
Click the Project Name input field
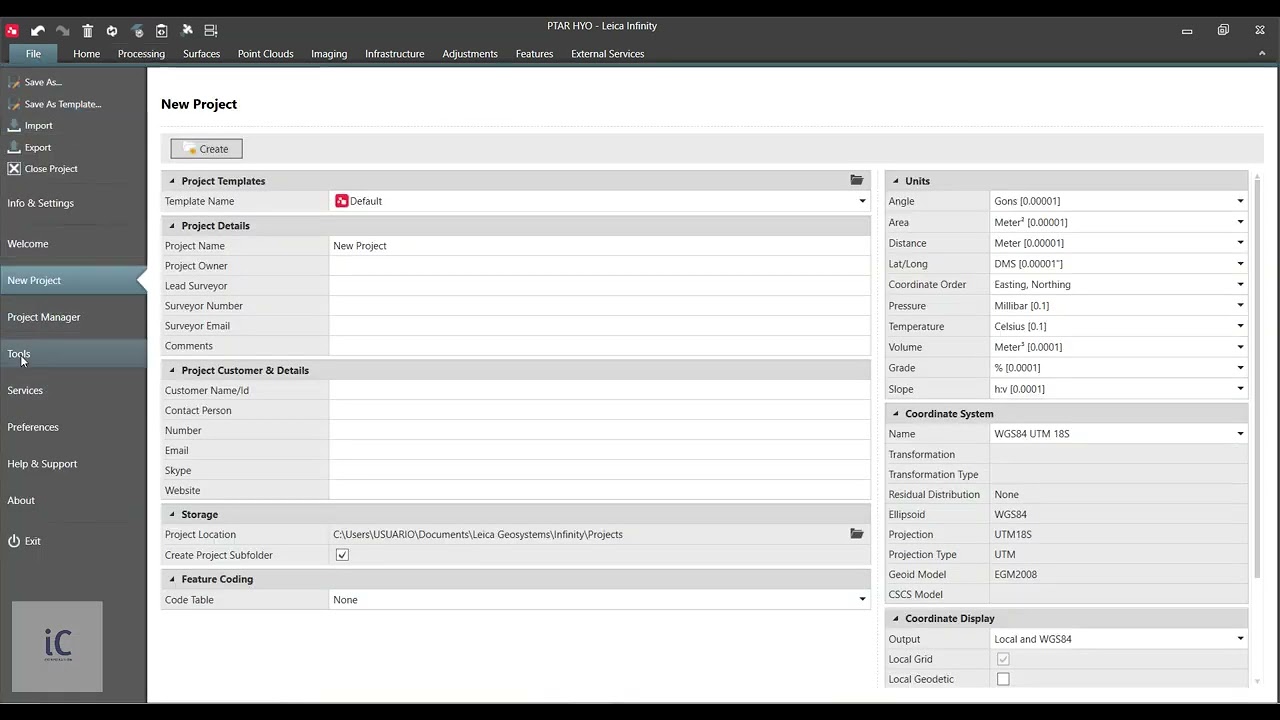click(600, 246)
